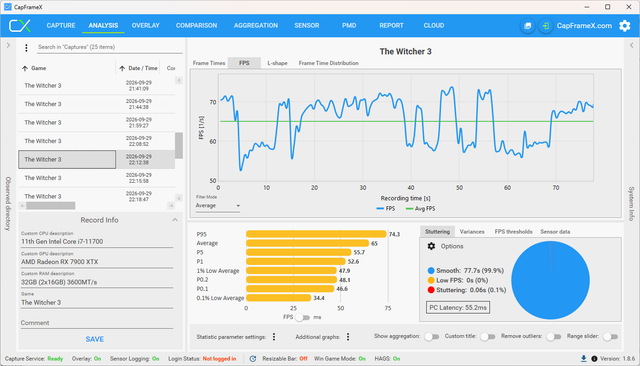Click the Comment input field

coord(97,323)
